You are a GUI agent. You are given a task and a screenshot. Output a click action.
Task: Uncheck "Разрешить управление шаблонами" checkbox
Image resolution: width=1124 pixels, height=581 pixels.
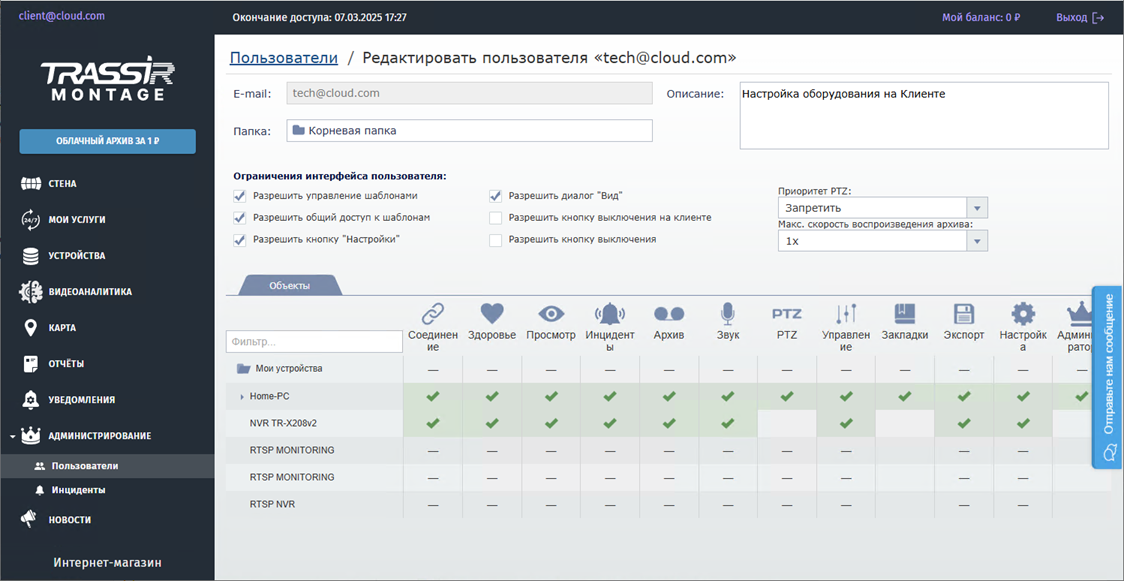[x=240, y=196]
